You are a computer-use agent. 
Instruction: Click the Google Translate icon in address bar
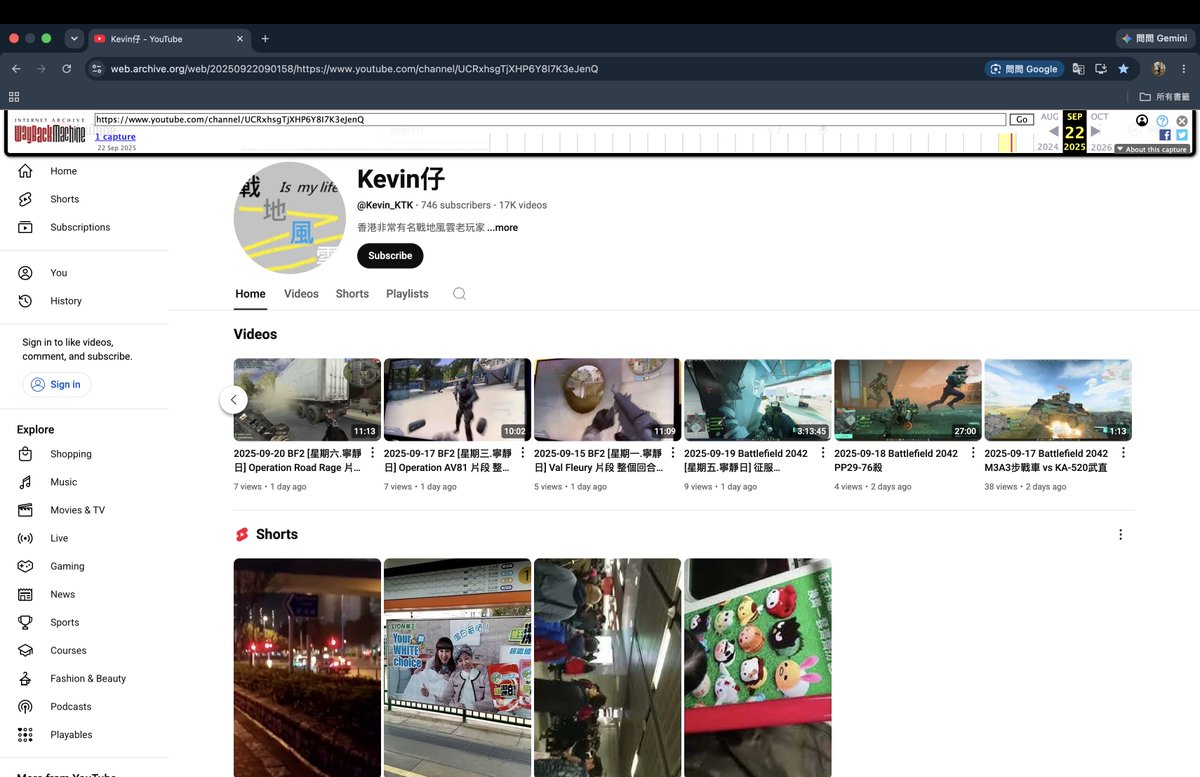[x=1078, y=69]
